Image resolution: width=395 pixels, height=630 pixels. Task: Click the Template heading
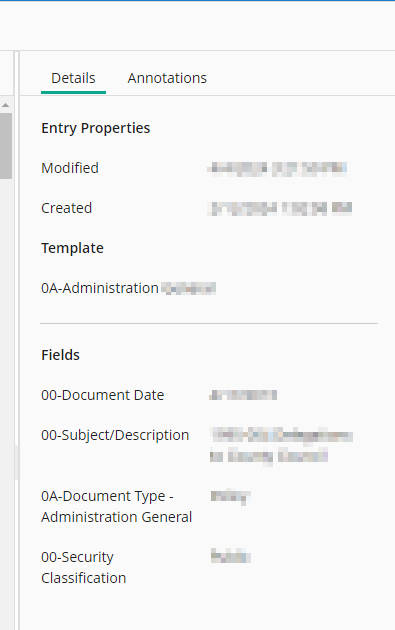(x=72, y=248)
